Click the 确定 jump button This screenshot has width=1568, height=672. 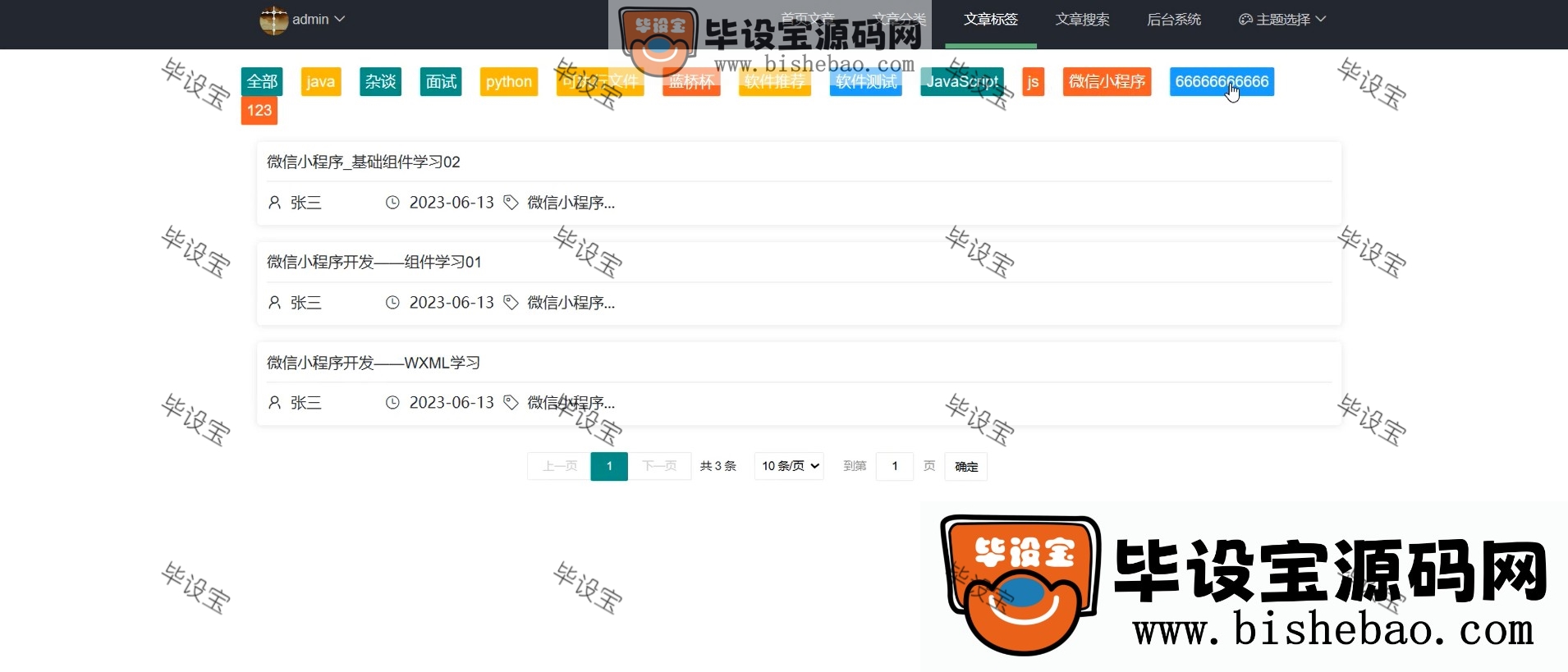966,466
